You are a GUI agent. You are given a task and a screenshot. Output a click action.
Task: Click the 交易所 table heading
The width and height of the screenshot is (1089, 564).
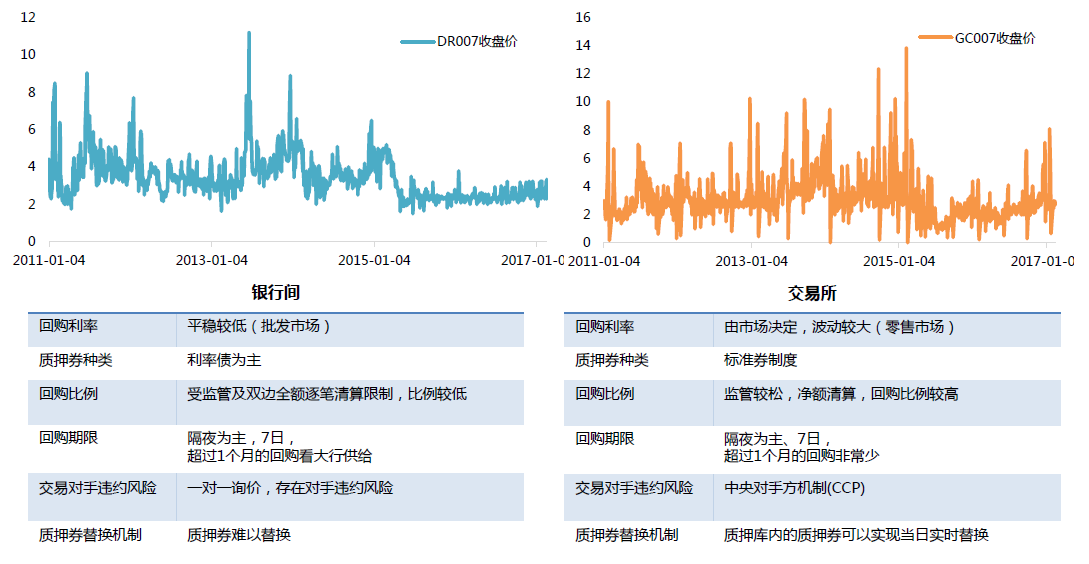[x=813, y=293]
